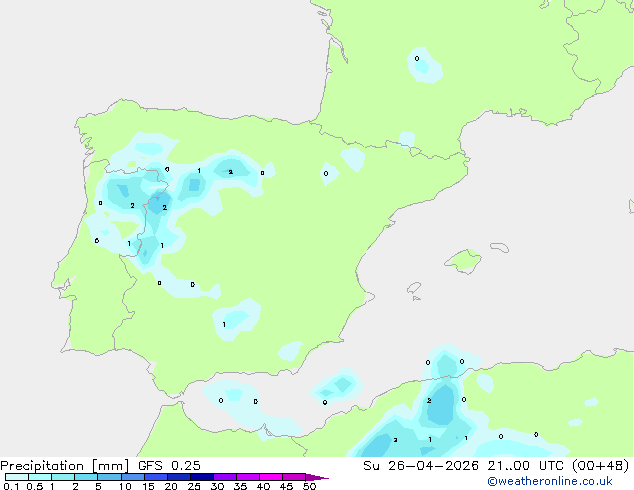Click the 25–30 mm dark blue swatch

[x=201, y=477]
